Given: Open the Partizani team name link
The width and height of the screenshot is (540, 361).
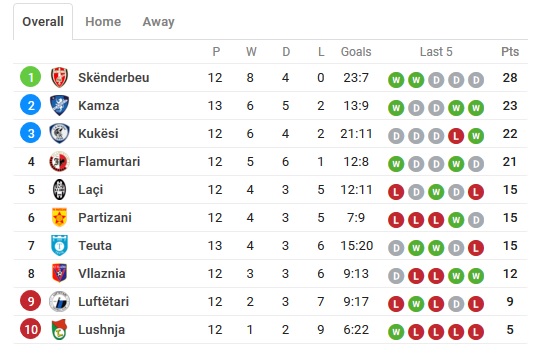Looking at the screenshot, I should [105, 218].
